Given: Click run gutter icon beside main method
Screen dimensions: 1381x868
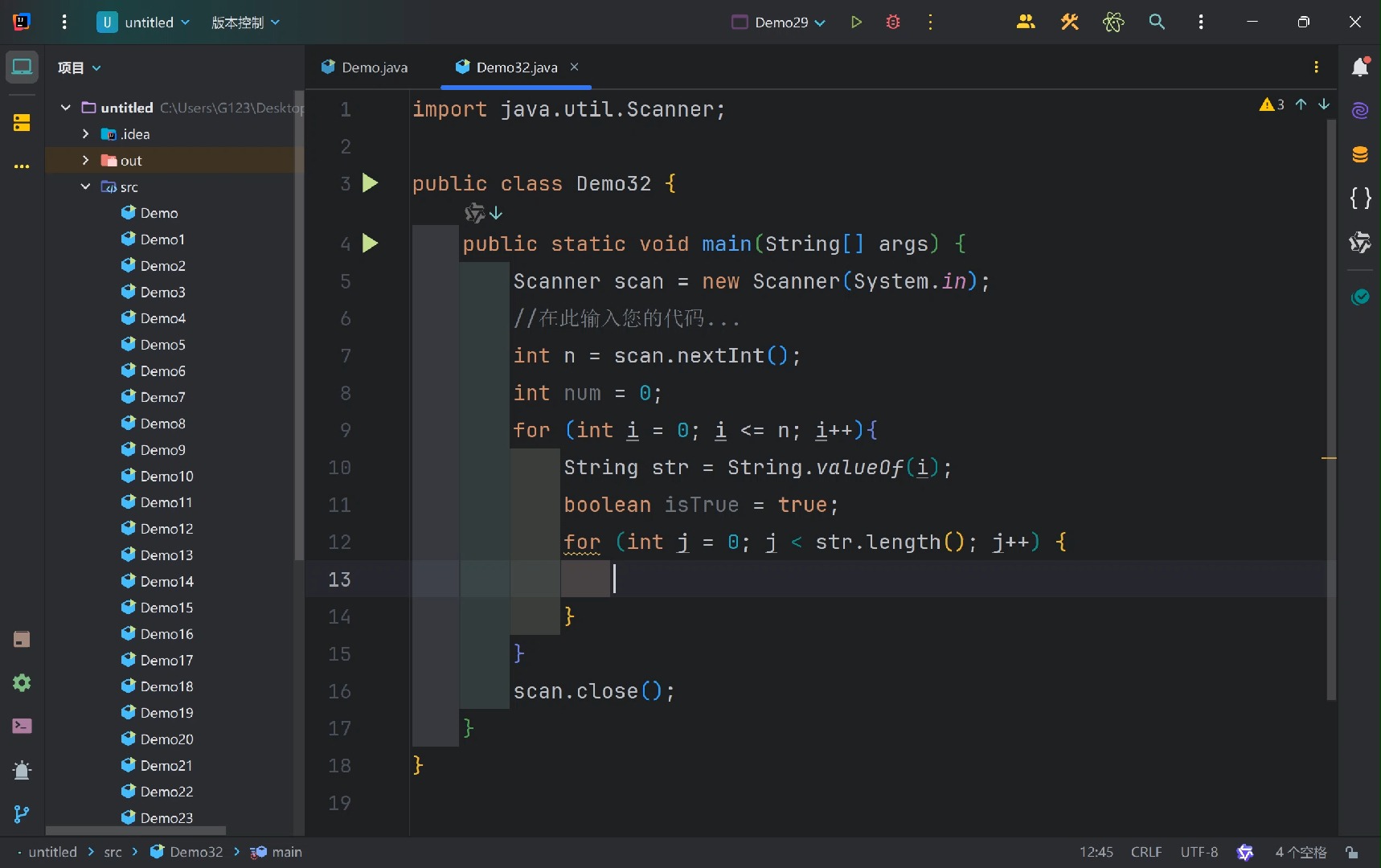Looking at the screenshot, I should coord(370,244).
